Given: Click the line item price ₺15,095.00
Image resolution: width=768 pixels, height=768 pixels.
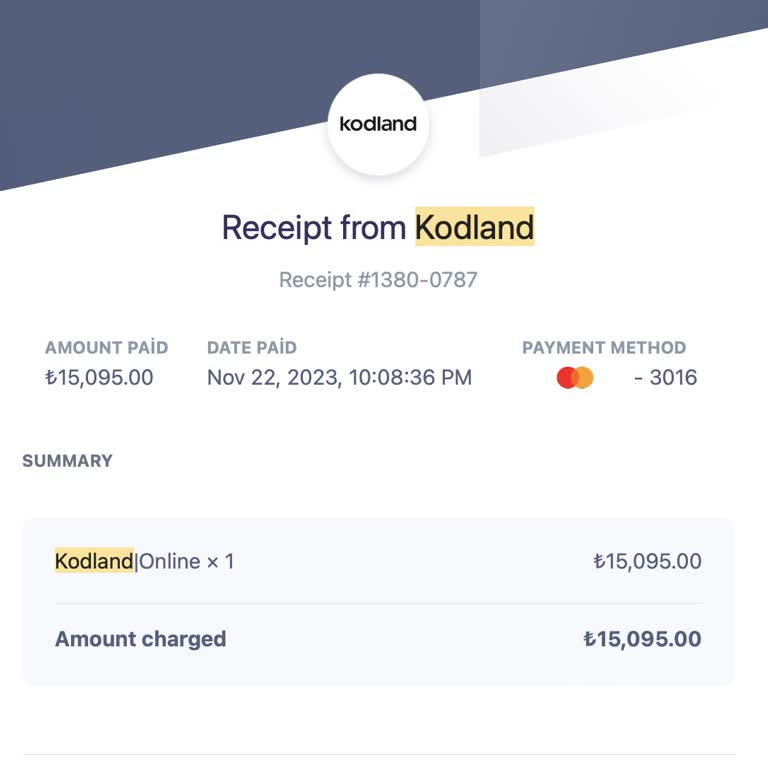Looking at the screenshot, I should click(x=647, y=561).
